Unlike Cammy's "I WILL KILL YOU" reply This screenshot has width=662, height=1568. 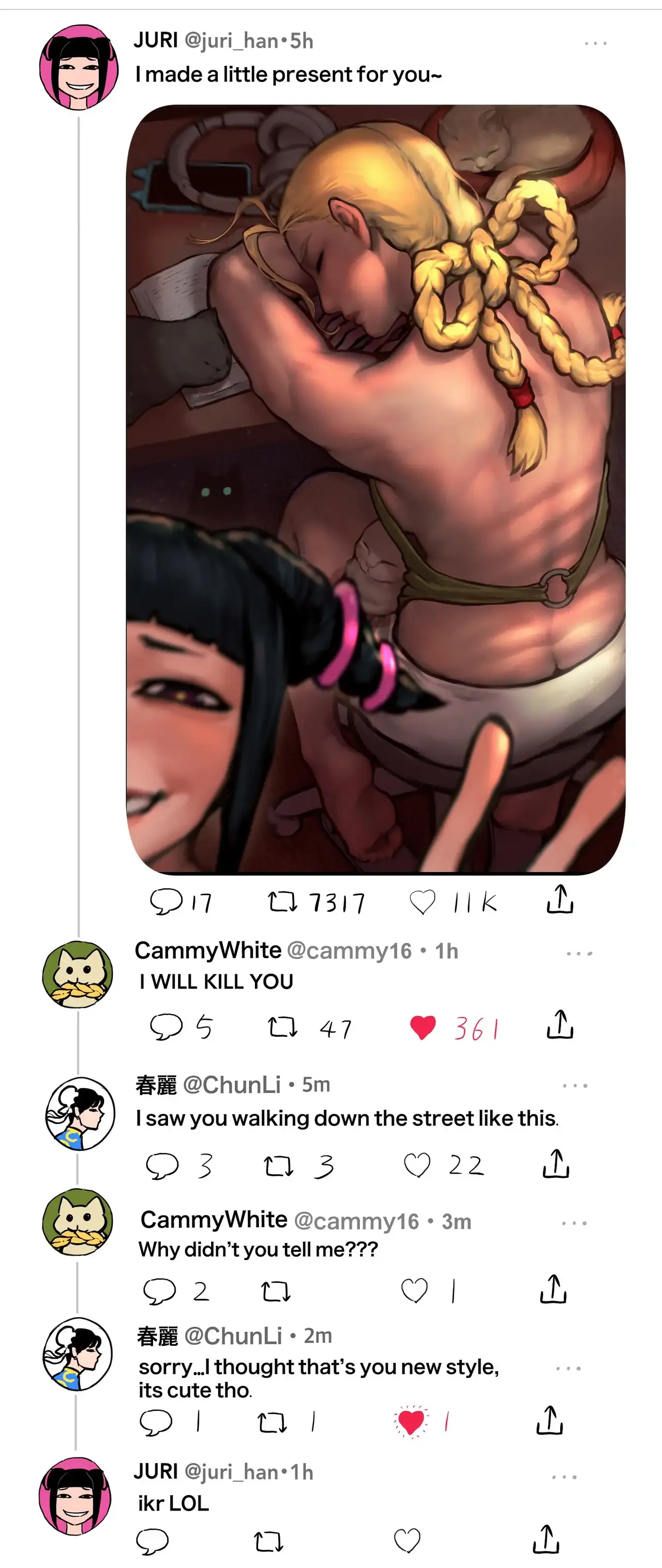point(423,1027)
